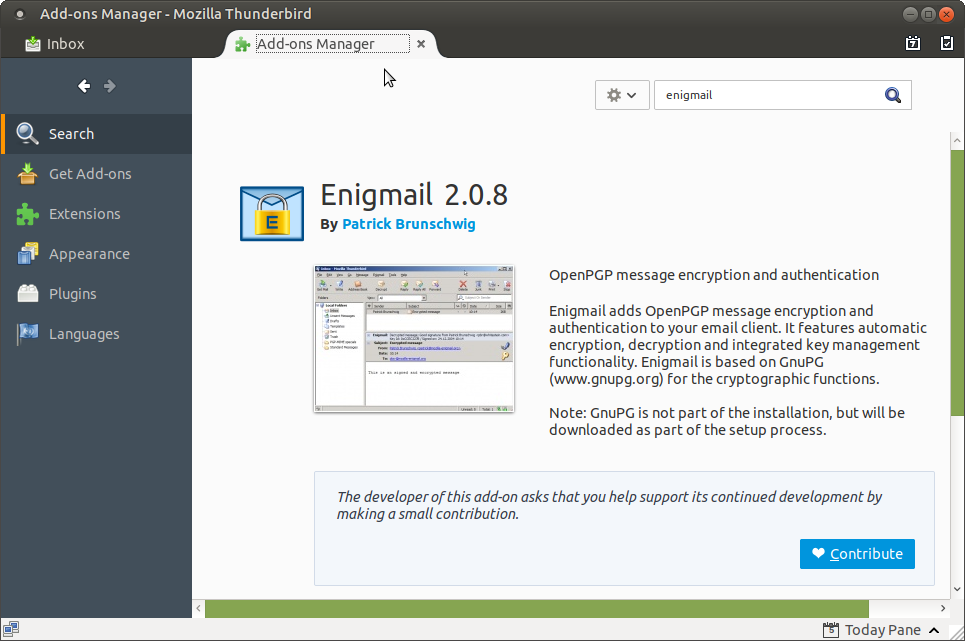This screenshot has height=641, width=965.
Task: Click the Extensions puzzle piece icon
Action: (27, 214)
